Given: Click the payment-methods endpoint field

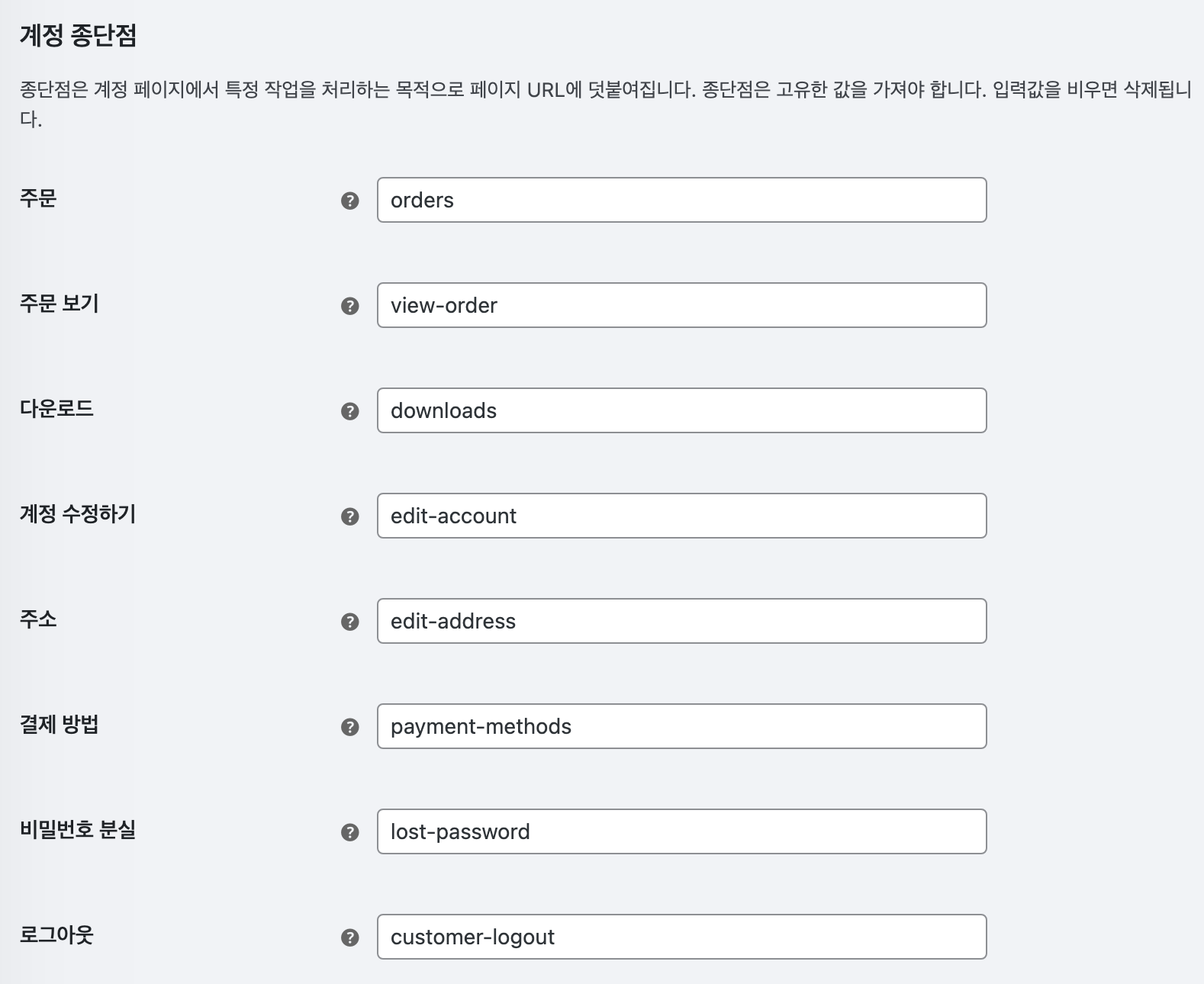Looking at the screenshot, I should coord(682,726).
